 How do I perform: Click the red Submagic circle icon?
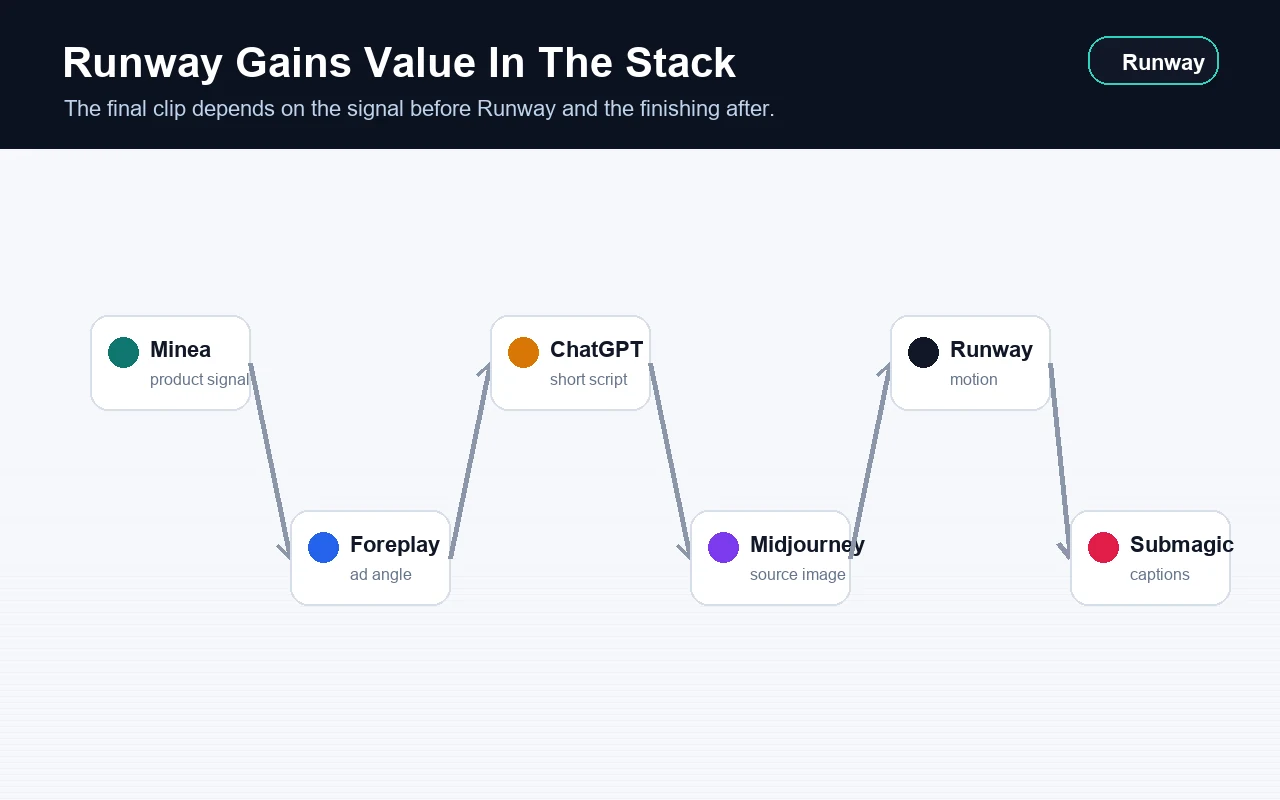point(1103,547)
